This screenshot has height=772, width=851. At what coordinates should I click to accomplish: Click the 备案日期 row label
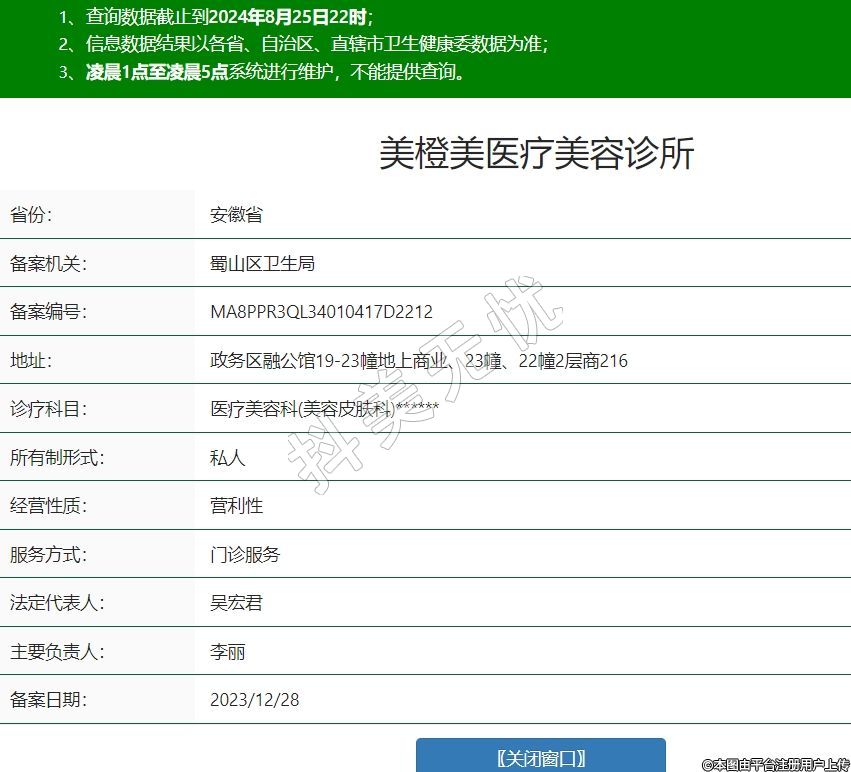pyautogui.click(x=49, y=700)
